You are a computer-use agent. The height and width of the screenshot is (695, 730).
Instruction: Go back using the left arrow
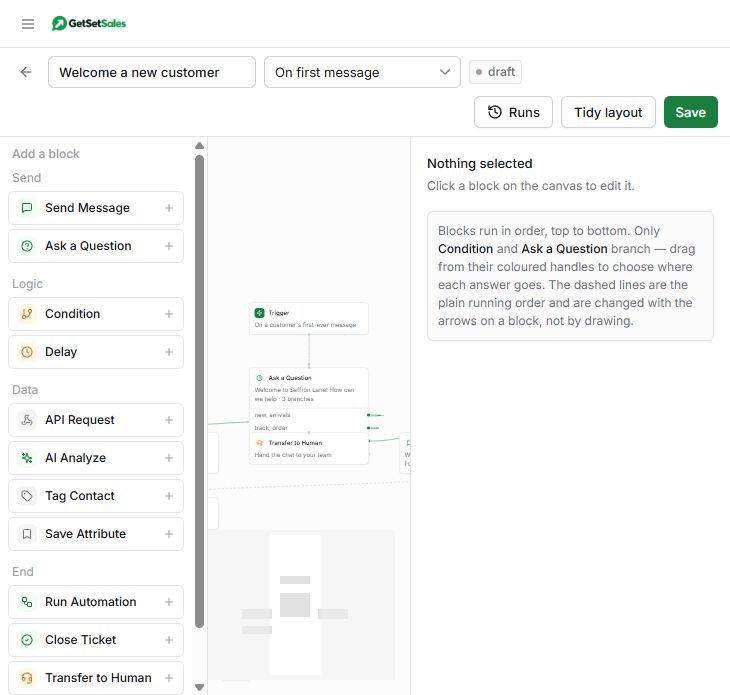26,72
